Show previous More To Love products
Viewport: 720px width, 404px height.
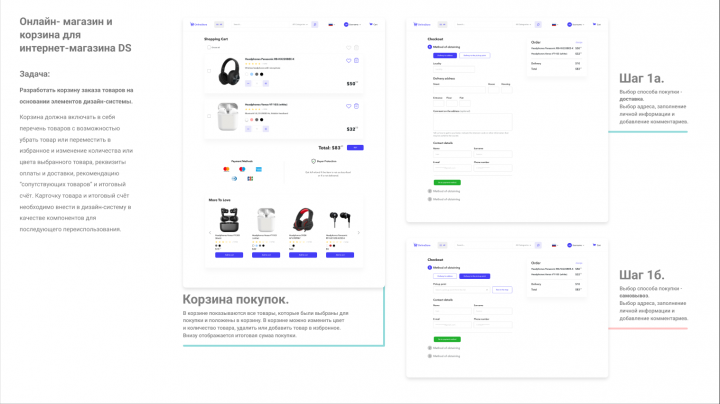(210, 233)
